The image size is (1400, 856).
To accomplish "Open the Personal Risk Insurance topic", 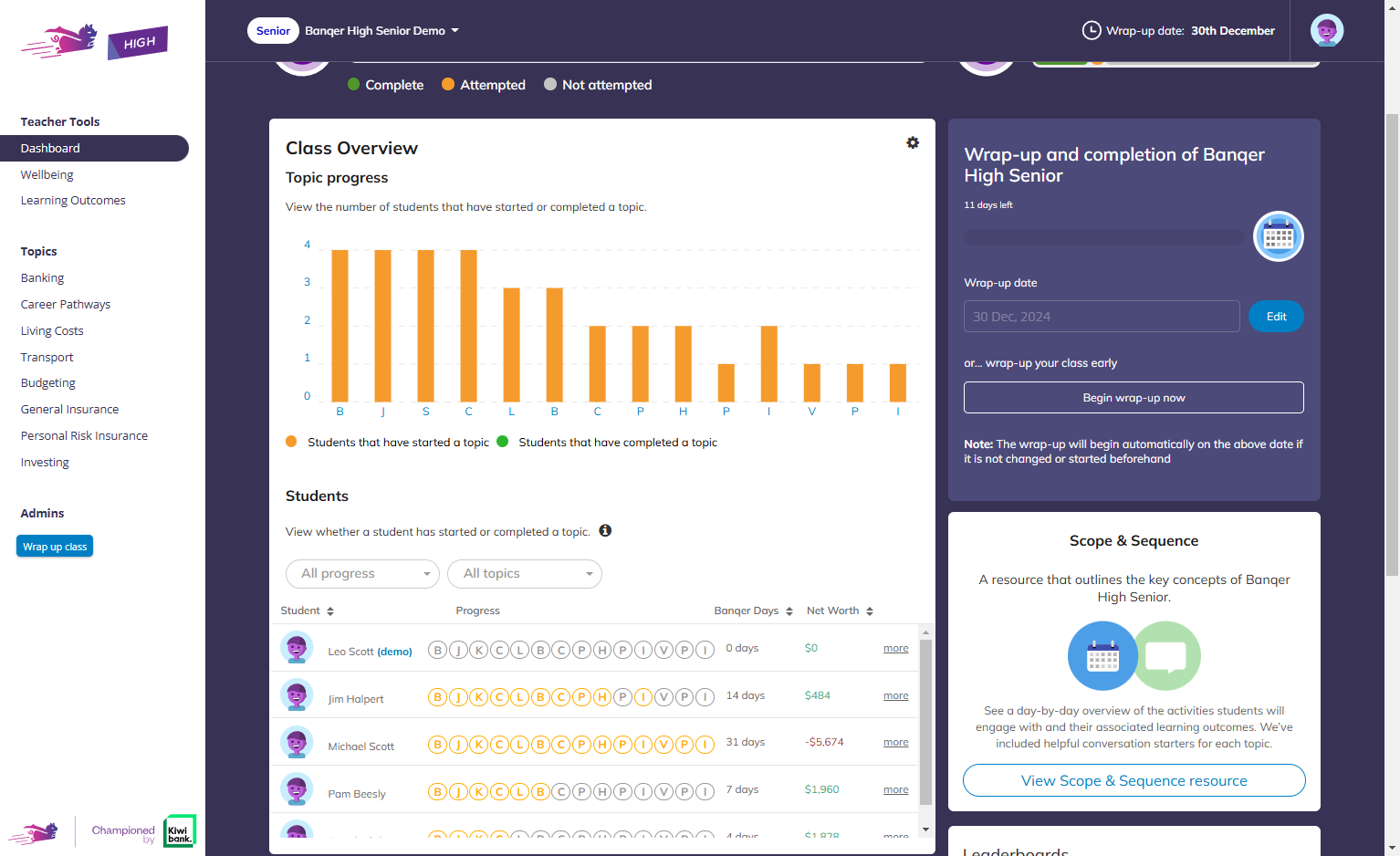I will (84, 435).
